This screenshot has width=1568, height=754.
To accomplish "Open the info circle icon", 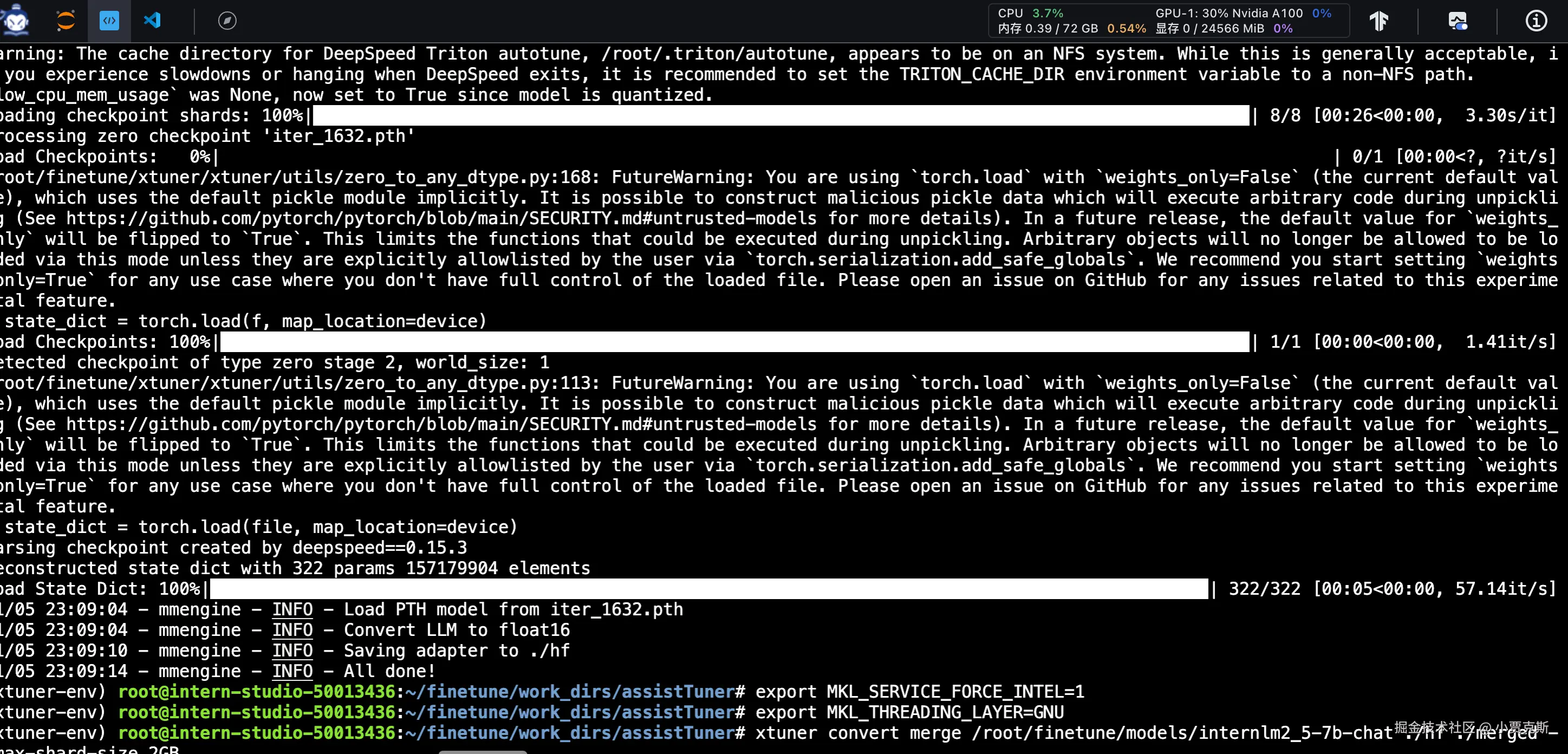I will pyautogui.click(x=1536, y=21).
